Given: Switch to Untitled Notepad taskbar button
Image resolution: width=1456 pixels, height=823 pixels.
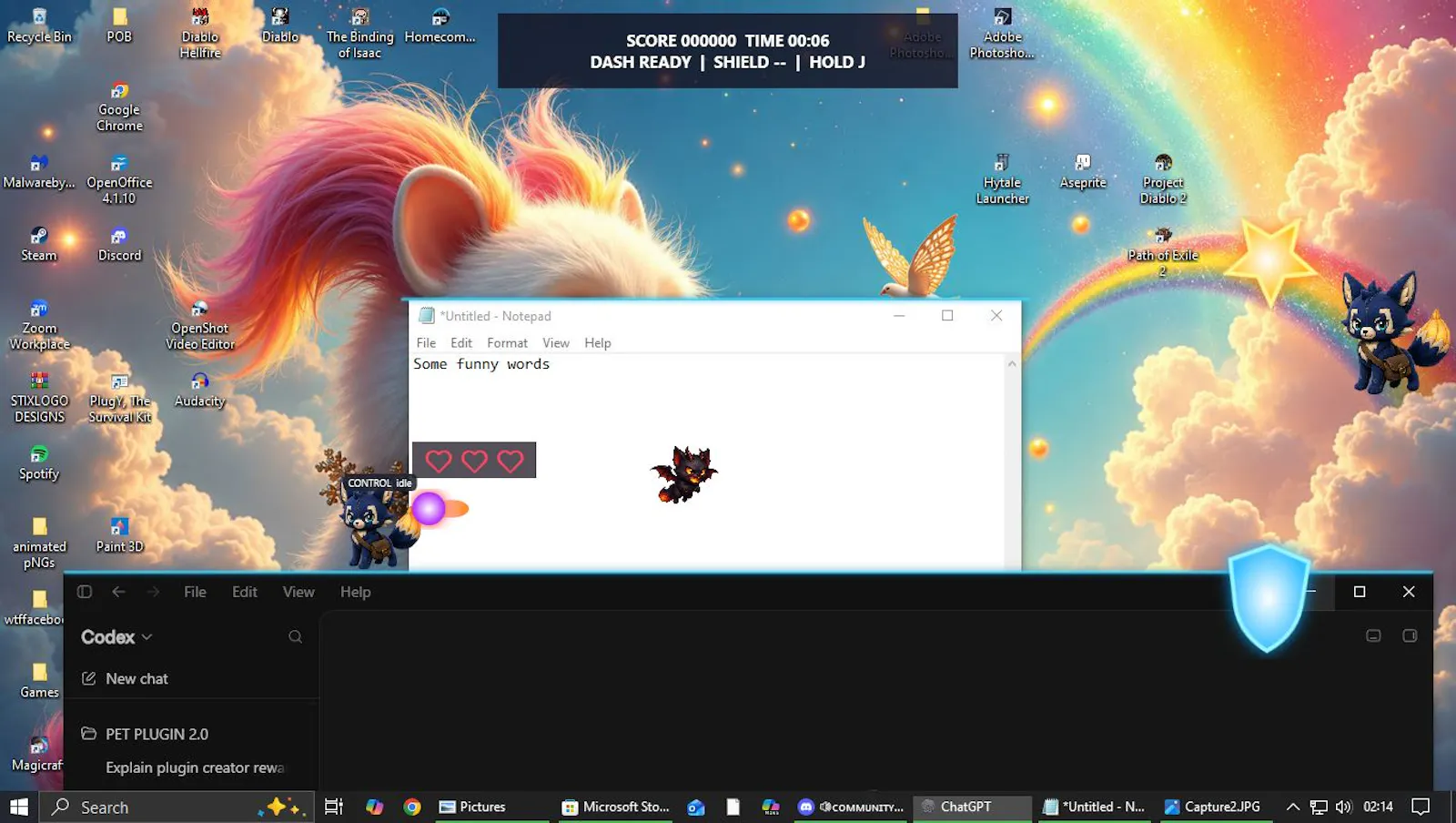Looking at the screenshot, I should click(x=1095, y=807).
